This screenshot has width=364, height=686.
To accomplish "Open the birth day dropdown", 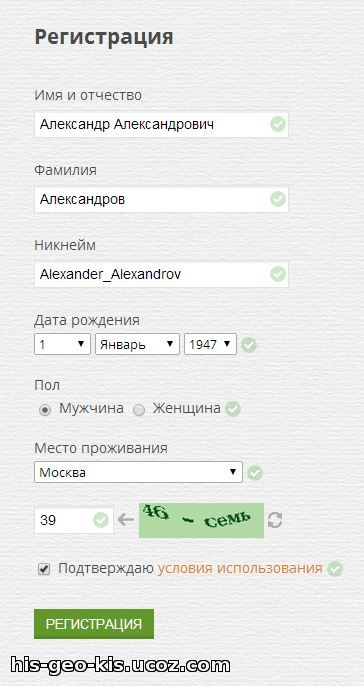I will tap(62, 344).
